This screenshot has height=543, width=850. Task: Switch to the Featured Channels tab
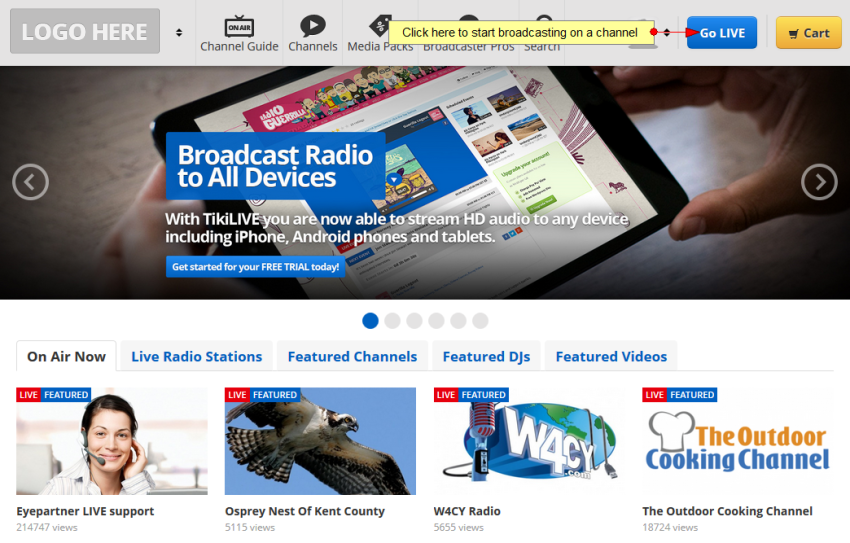click(x=352, y=356)
